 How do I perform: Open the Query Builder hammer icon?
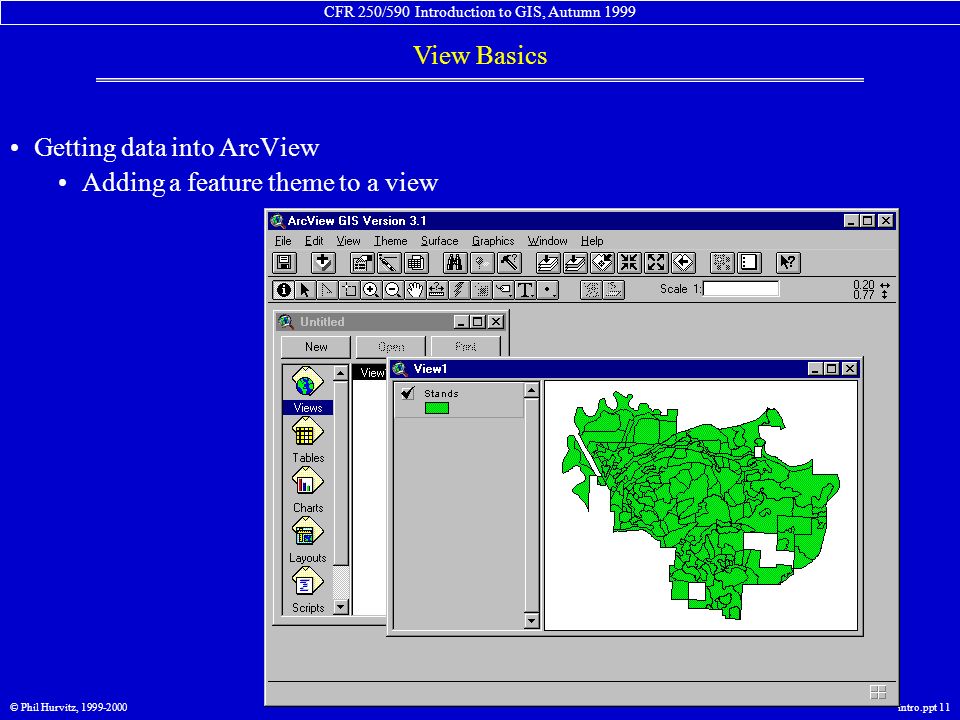509,263
